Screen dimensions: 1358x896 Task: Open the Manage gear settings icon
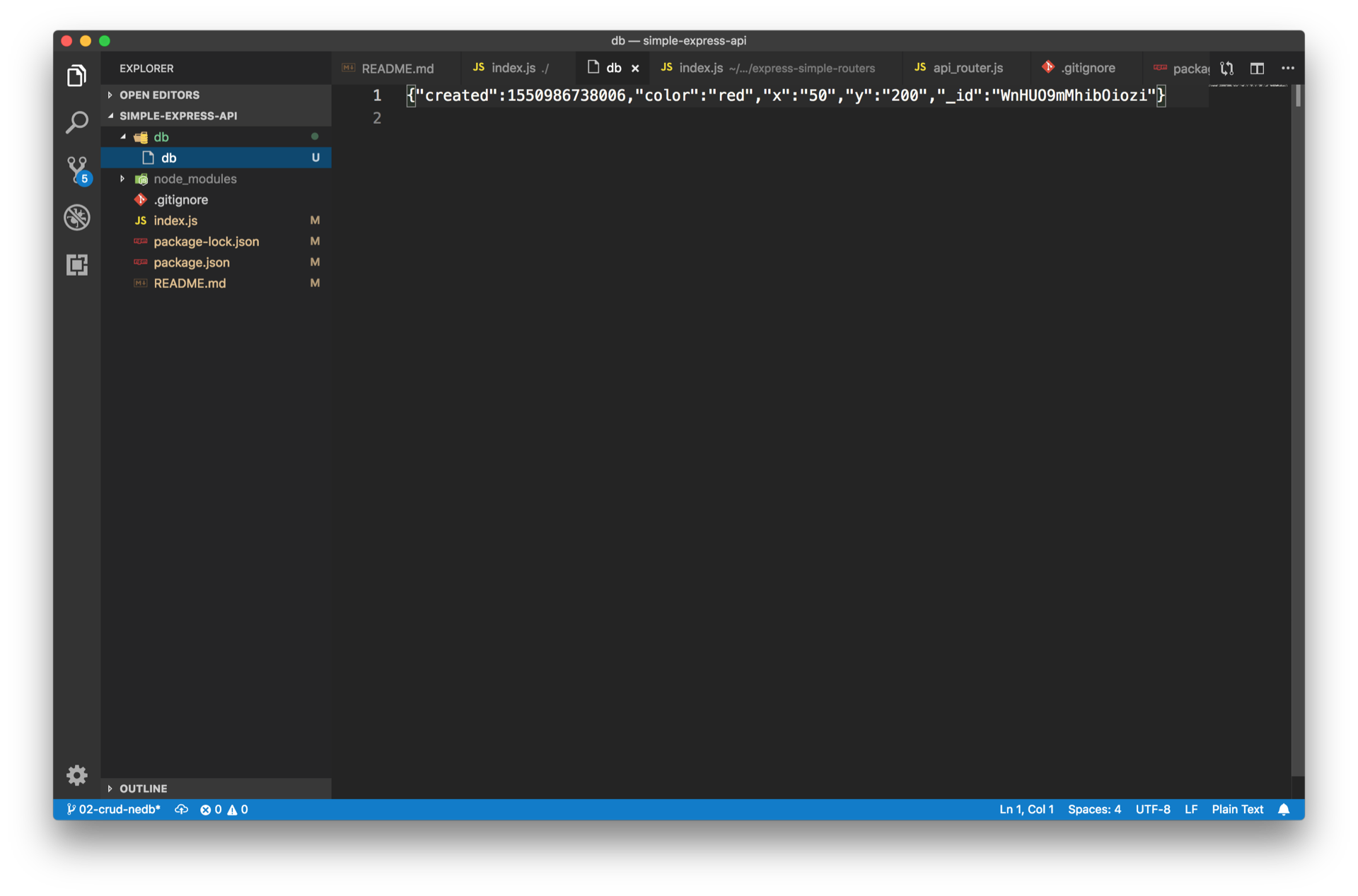(x=76, y=775)
